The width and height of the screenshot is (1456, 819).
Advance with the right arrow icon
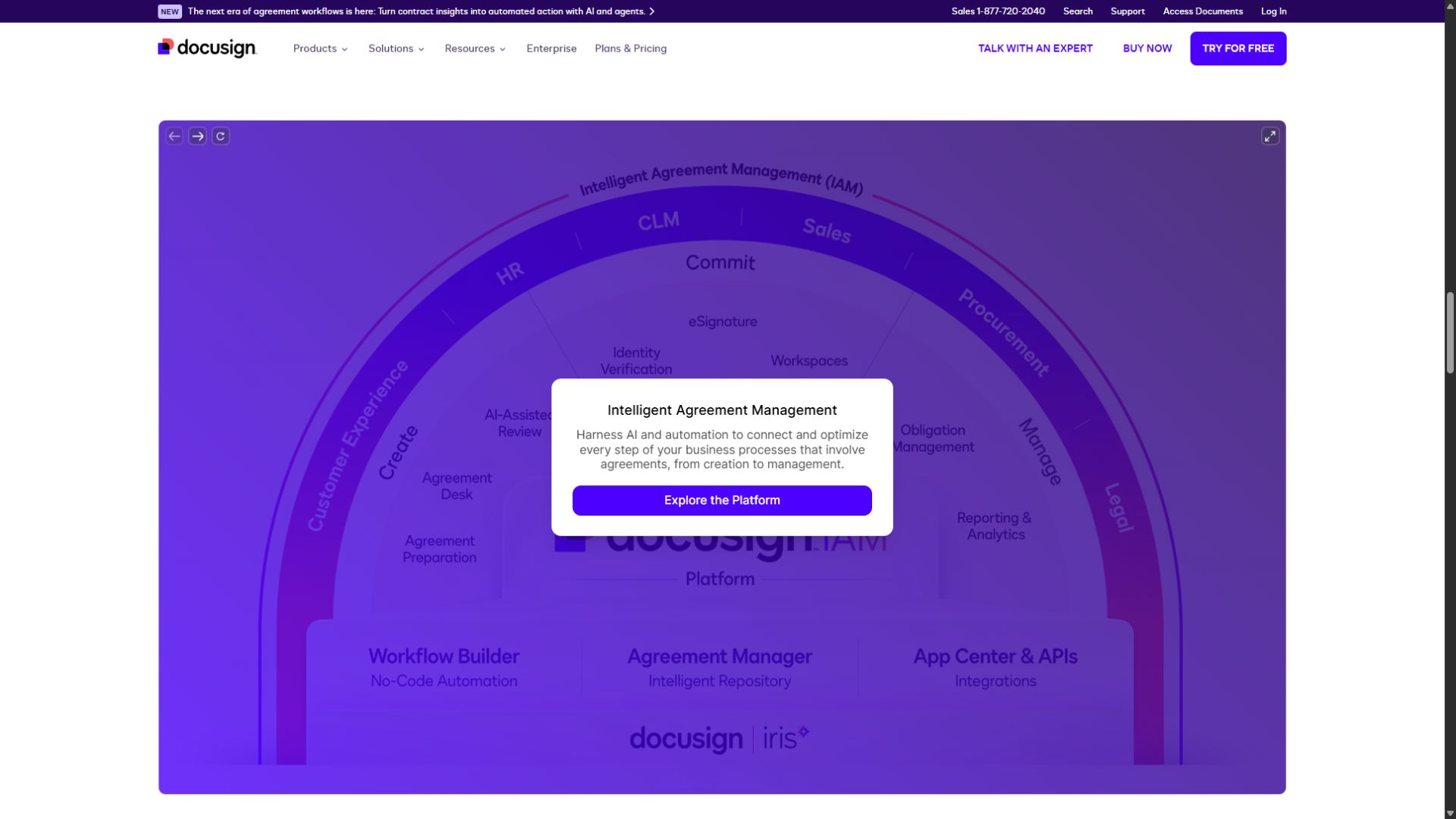[198, 136]
